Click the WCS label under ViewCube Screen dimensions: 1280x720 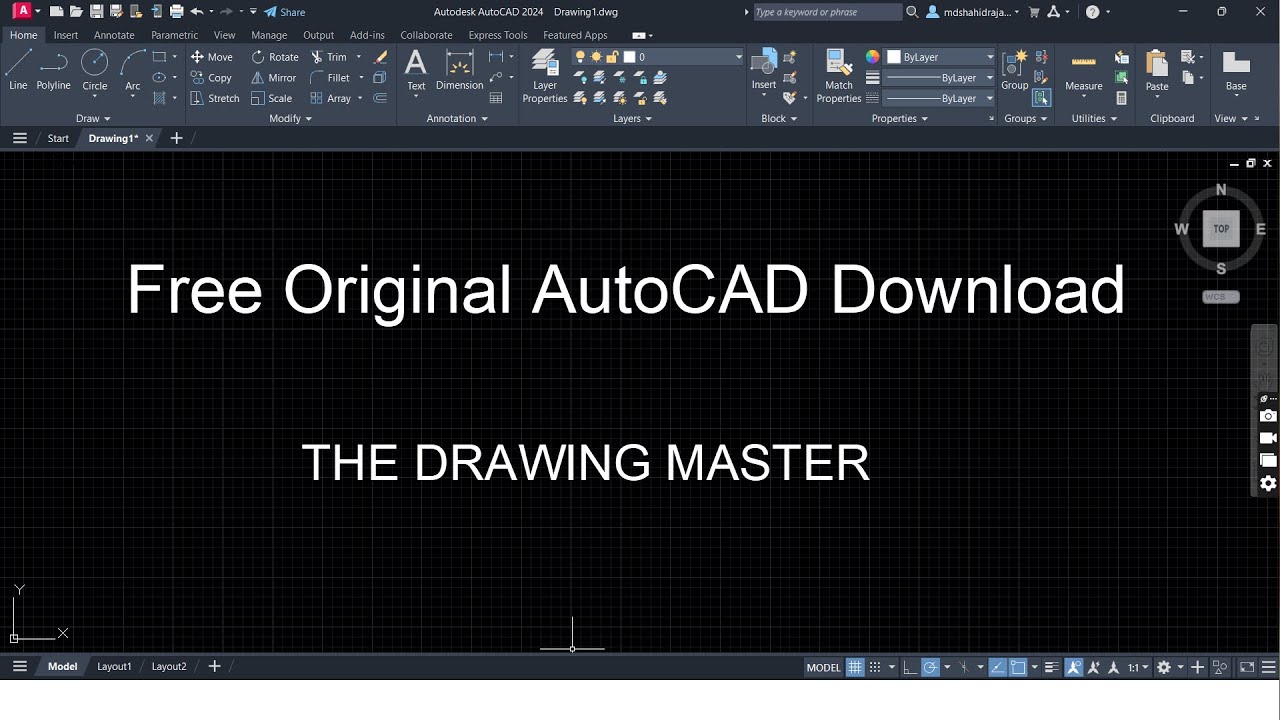1220,297
